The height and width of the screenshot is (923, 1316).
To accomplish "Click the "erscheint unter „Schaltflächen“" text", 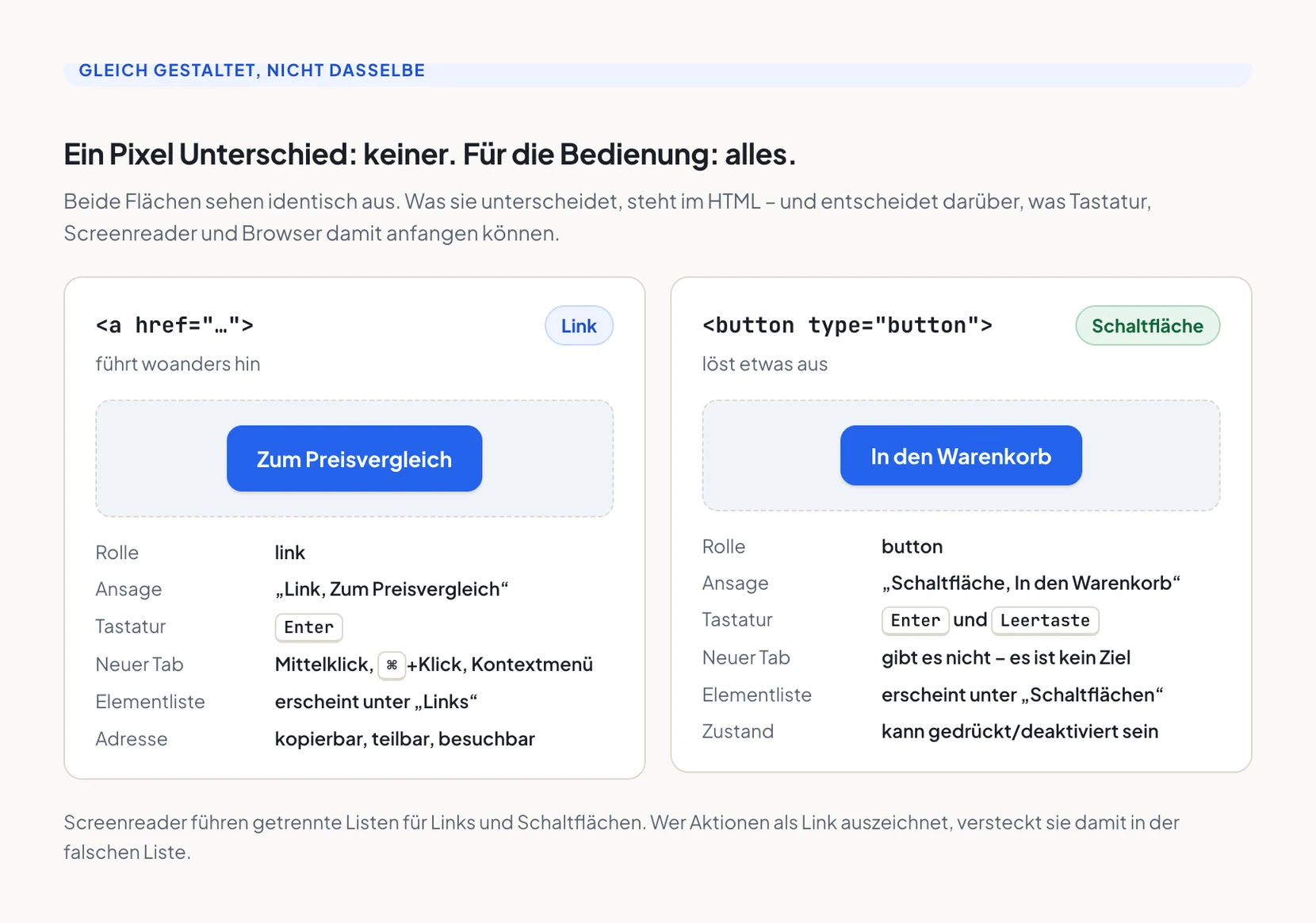I will tap(1022, 695).
